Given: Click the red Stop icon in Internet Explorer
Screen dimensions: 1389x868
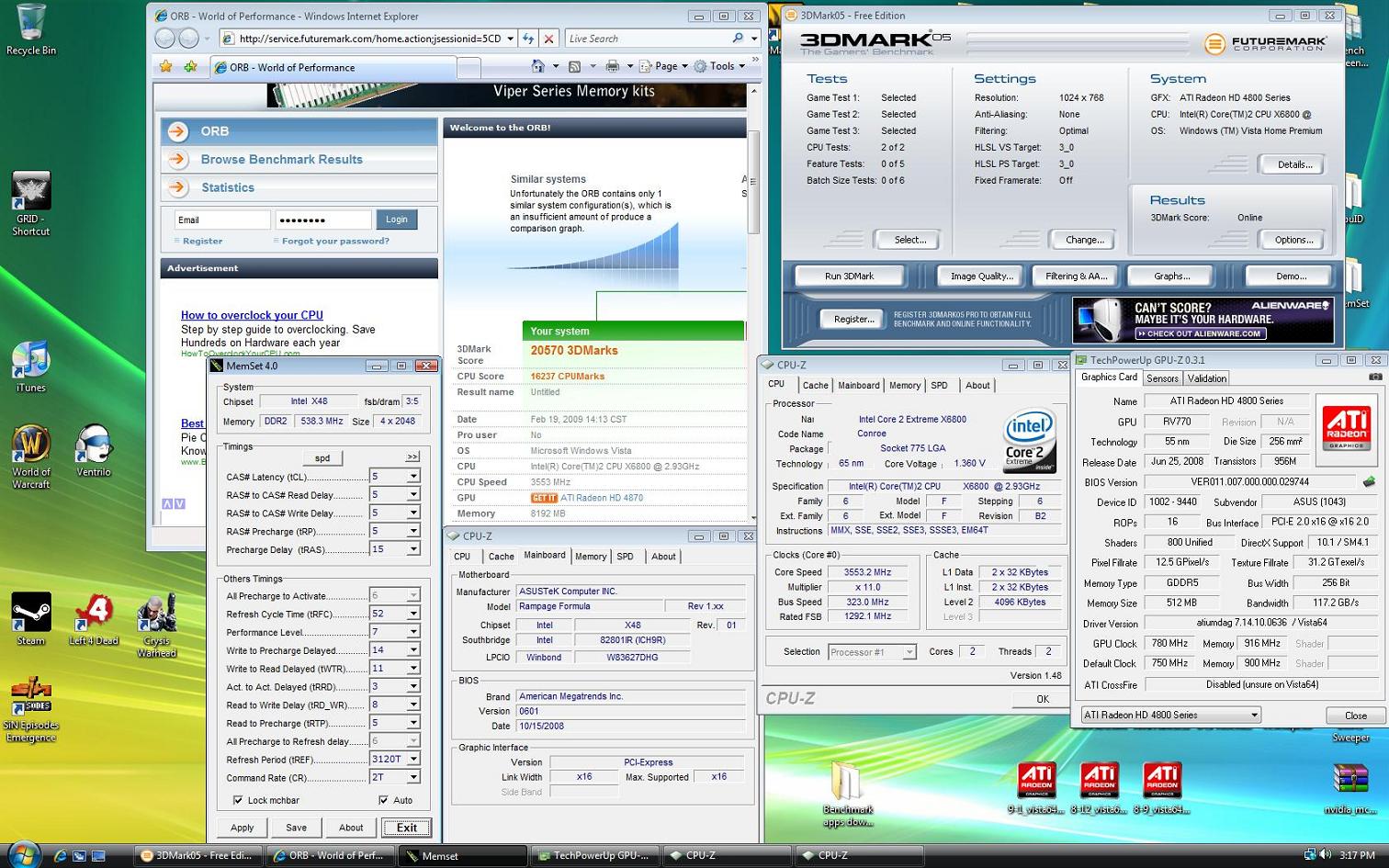Looking at the screenshot, I should point(548,39).
